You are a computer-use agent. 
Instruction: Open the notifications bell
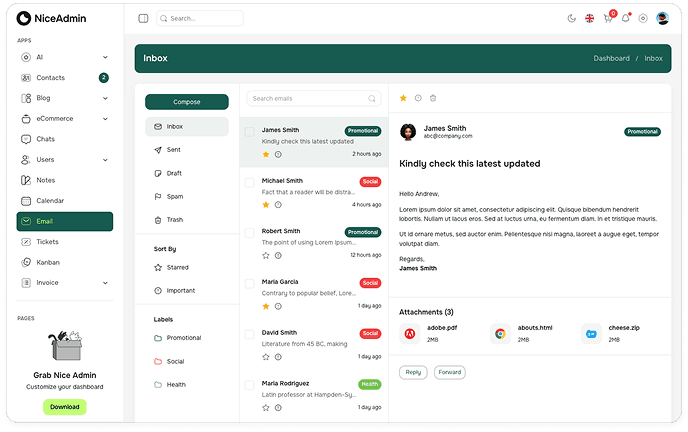point(626,18)
